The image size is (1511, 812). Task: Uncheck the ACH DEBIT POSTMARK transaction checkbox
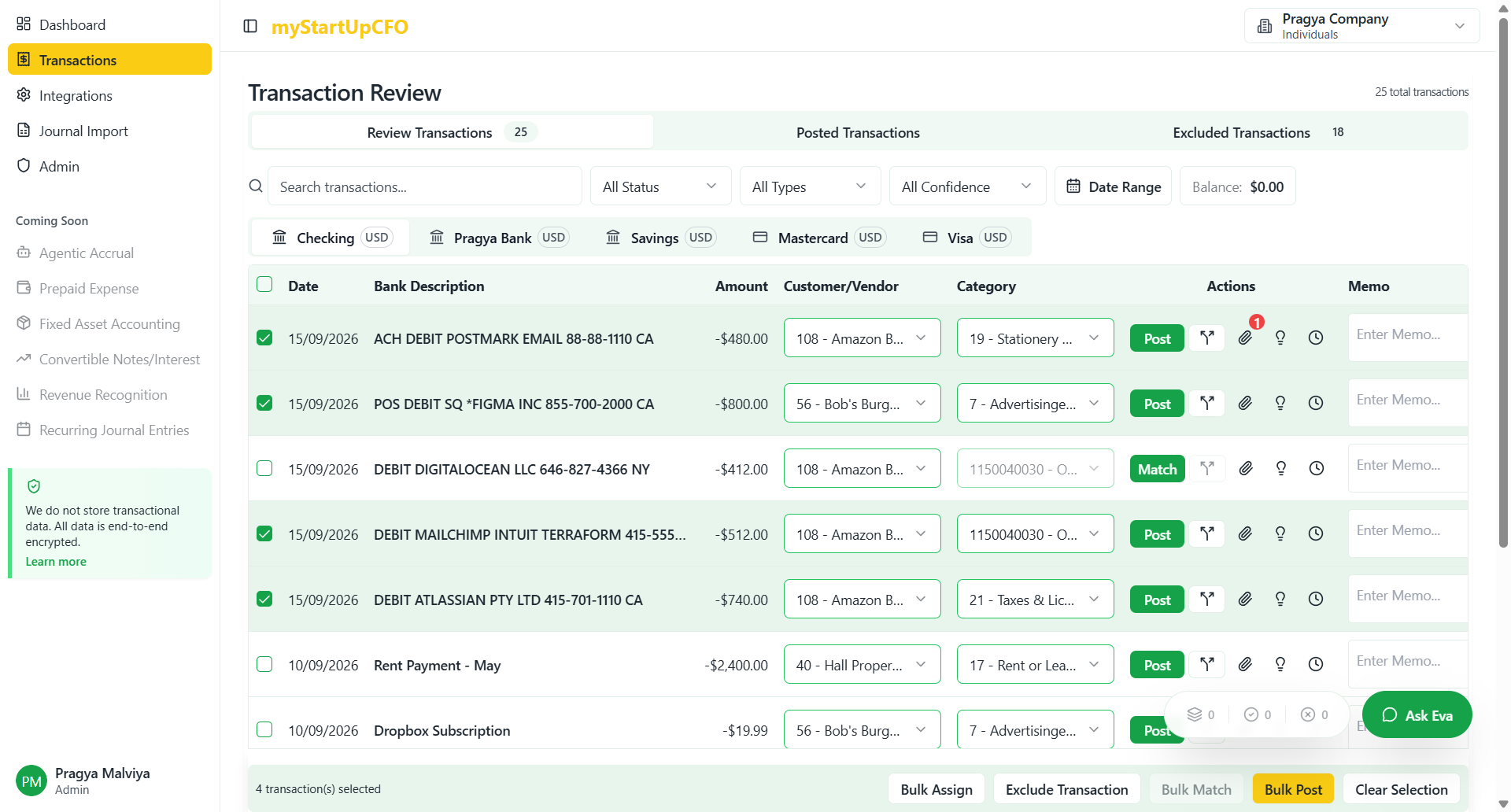(264, 338)
